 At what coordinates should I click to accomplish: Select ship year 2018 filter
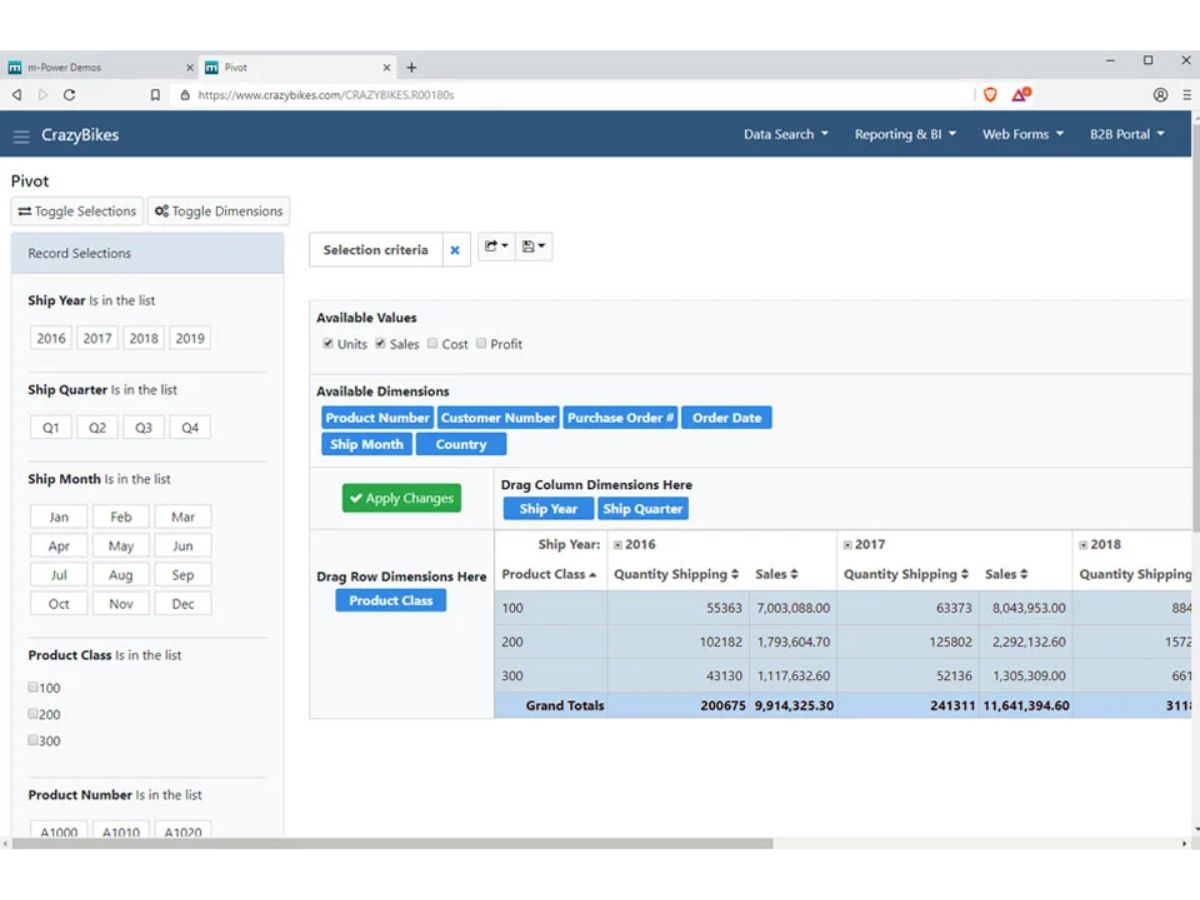[144, 338]
